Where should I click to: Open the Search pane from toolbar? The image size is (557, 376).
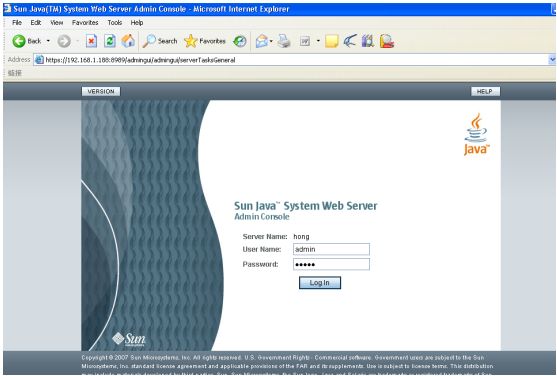[x=160, y=41]
